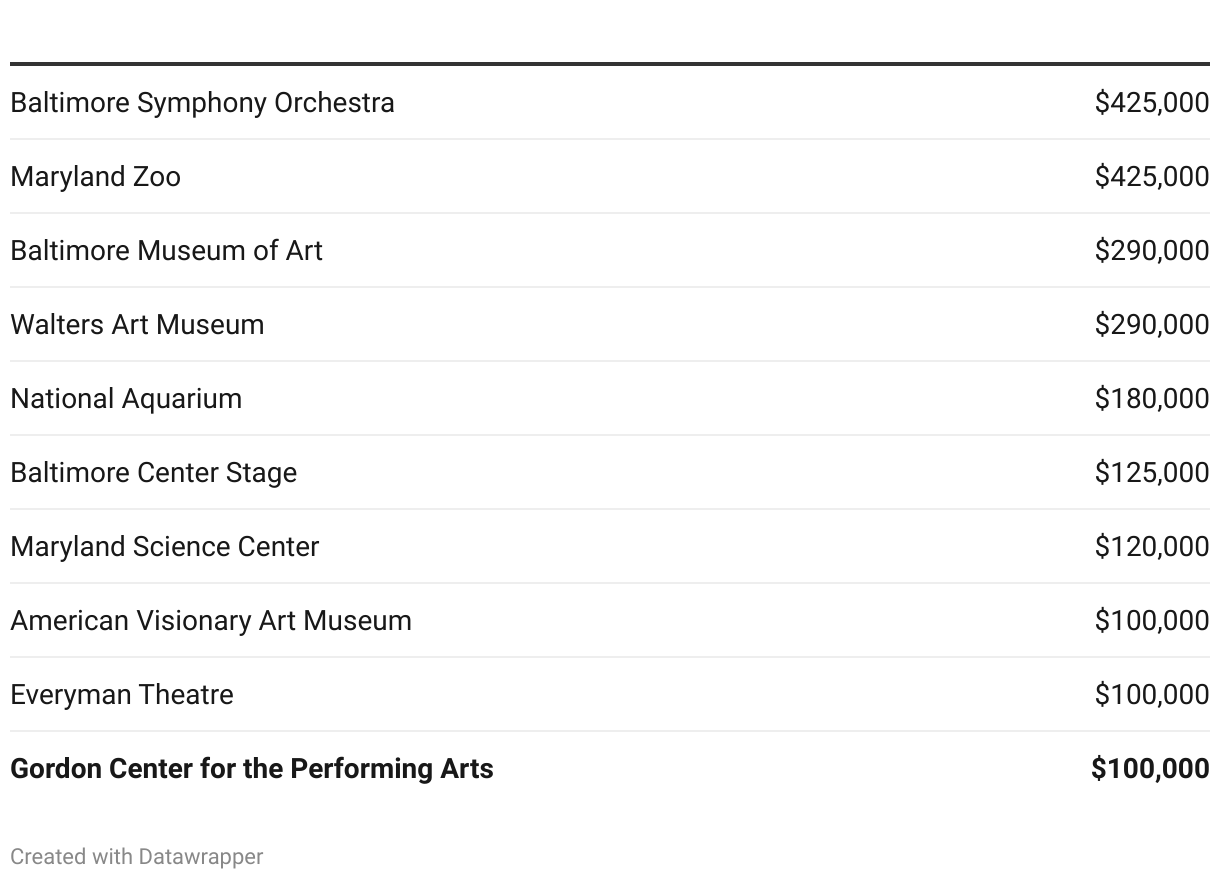Select the Baltimore Museum of Art label

166,251
